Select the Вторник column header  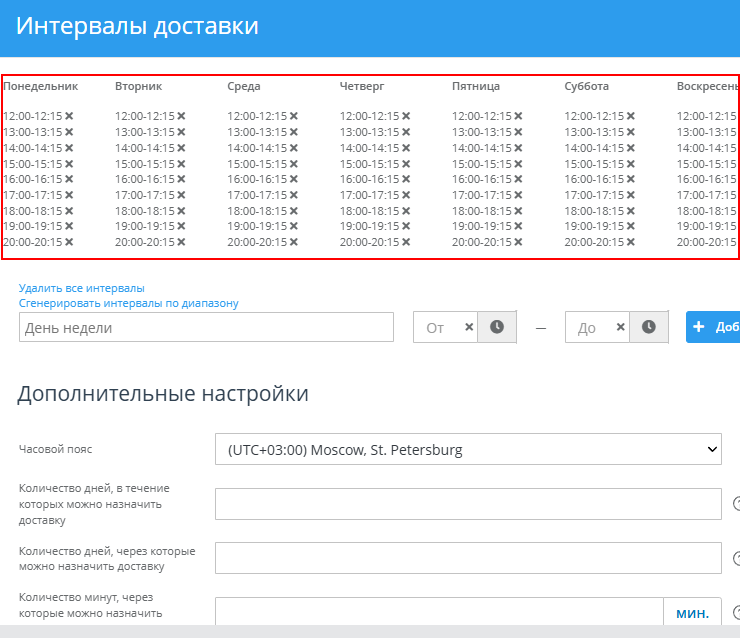[139, 86]
